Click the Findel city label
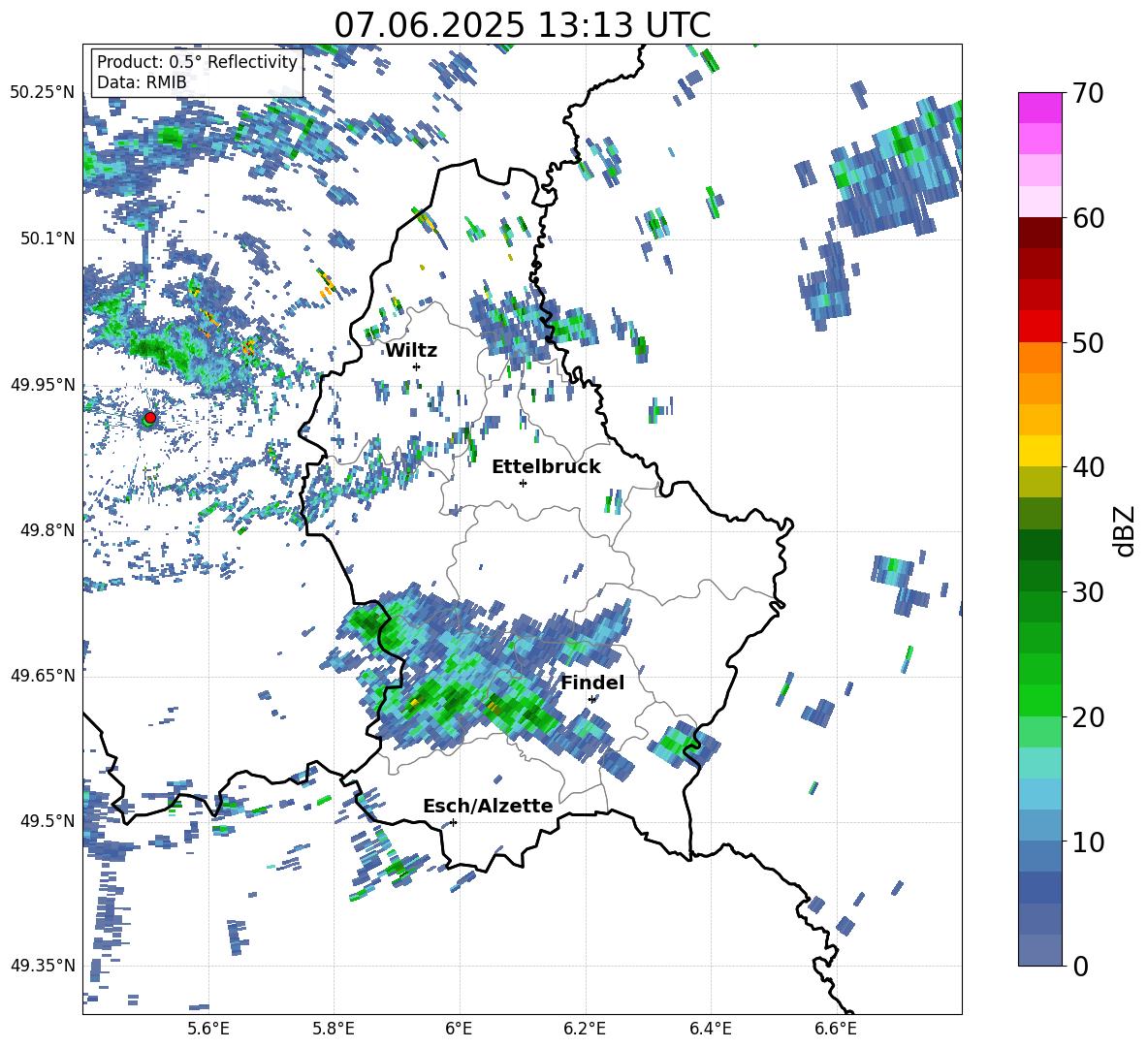Viewport: 1148px width, 1048px height. point(592,683)
